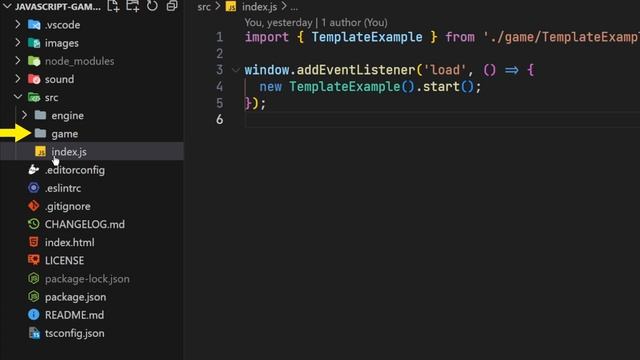Collapse the JAVASCRIPT-GAM... project section

7,7
